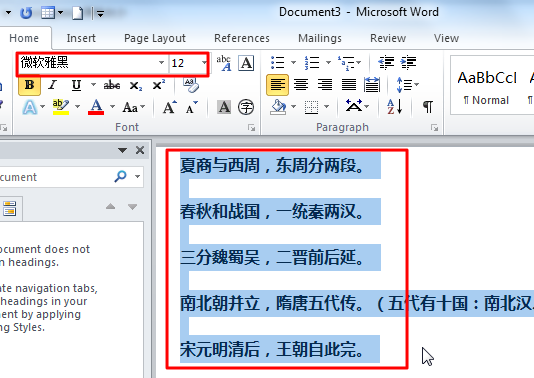
Task: Switch to Home tab
Action: click(24, 38)
